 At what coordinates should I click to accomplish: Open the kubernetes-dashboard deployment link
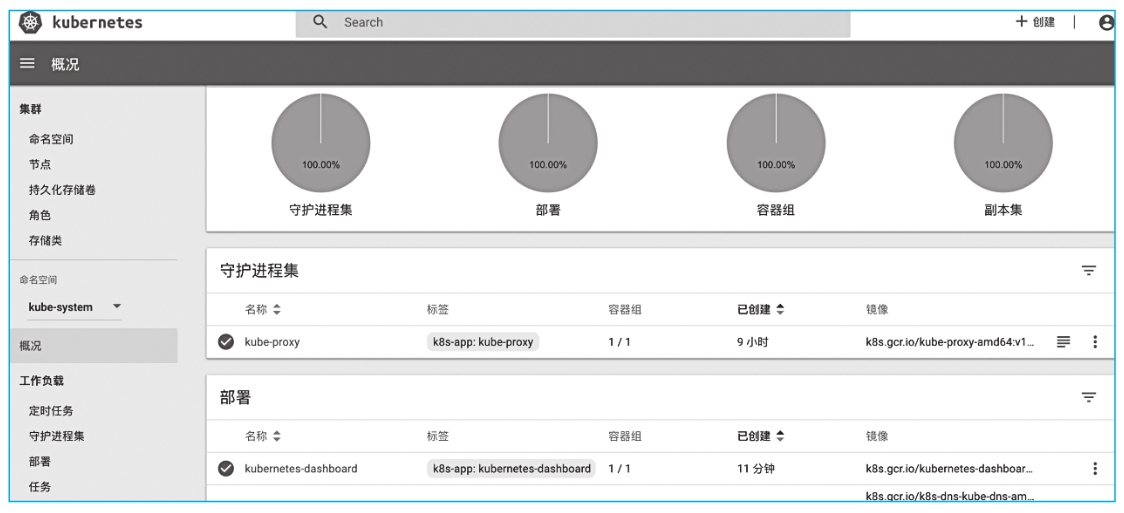click(x=301, y=468)
